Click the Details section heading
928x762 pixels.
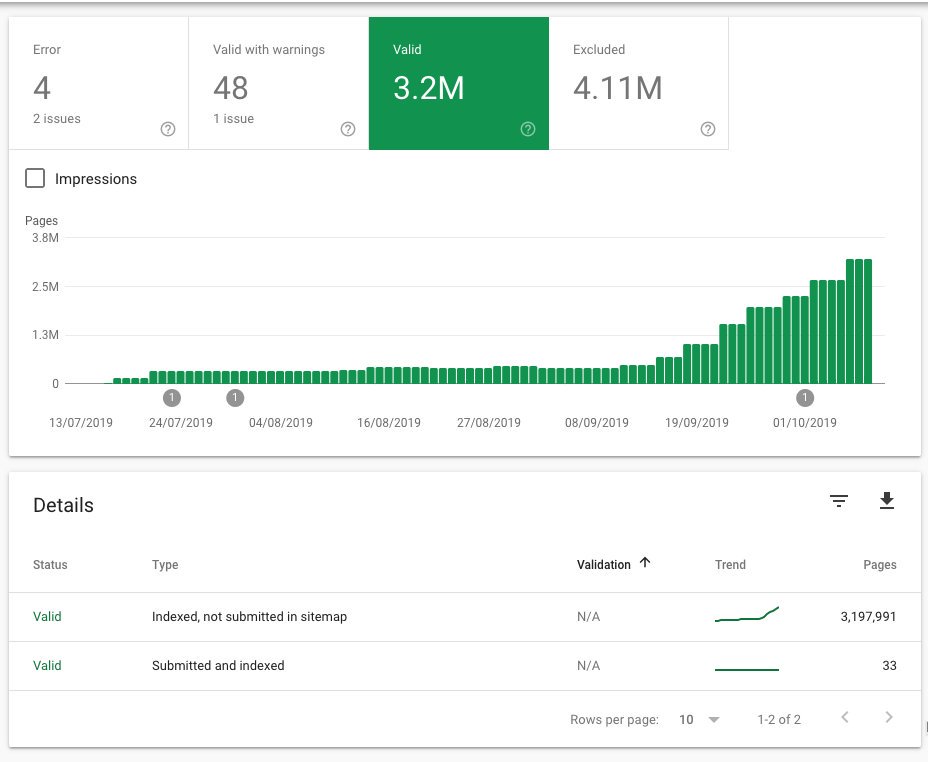pyautogui.click(x=63, y=505)
